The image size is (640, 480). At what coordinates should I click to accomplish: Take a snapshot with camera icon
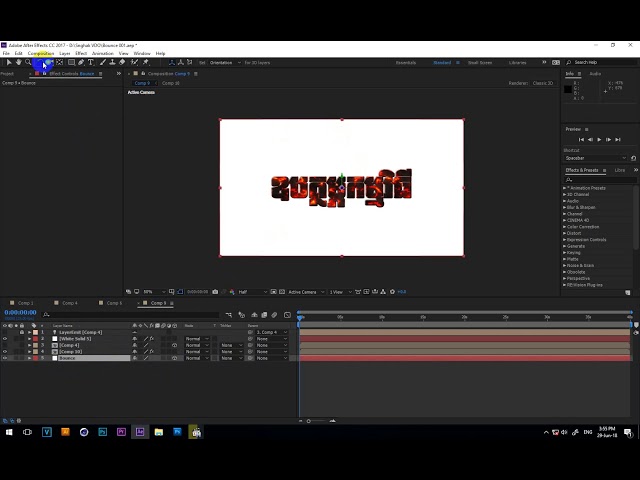coord(215,292)
